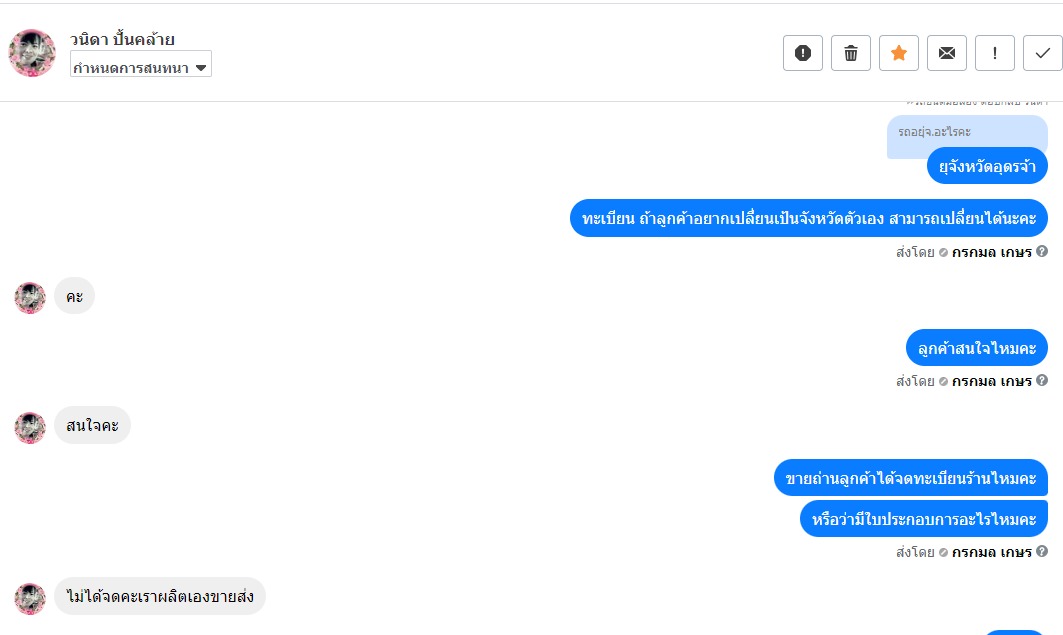Screen dimensions: 1063x635
Task: Select the ยุจังหวัดอุตรจ้า message bubble
Action: point(987,166)
